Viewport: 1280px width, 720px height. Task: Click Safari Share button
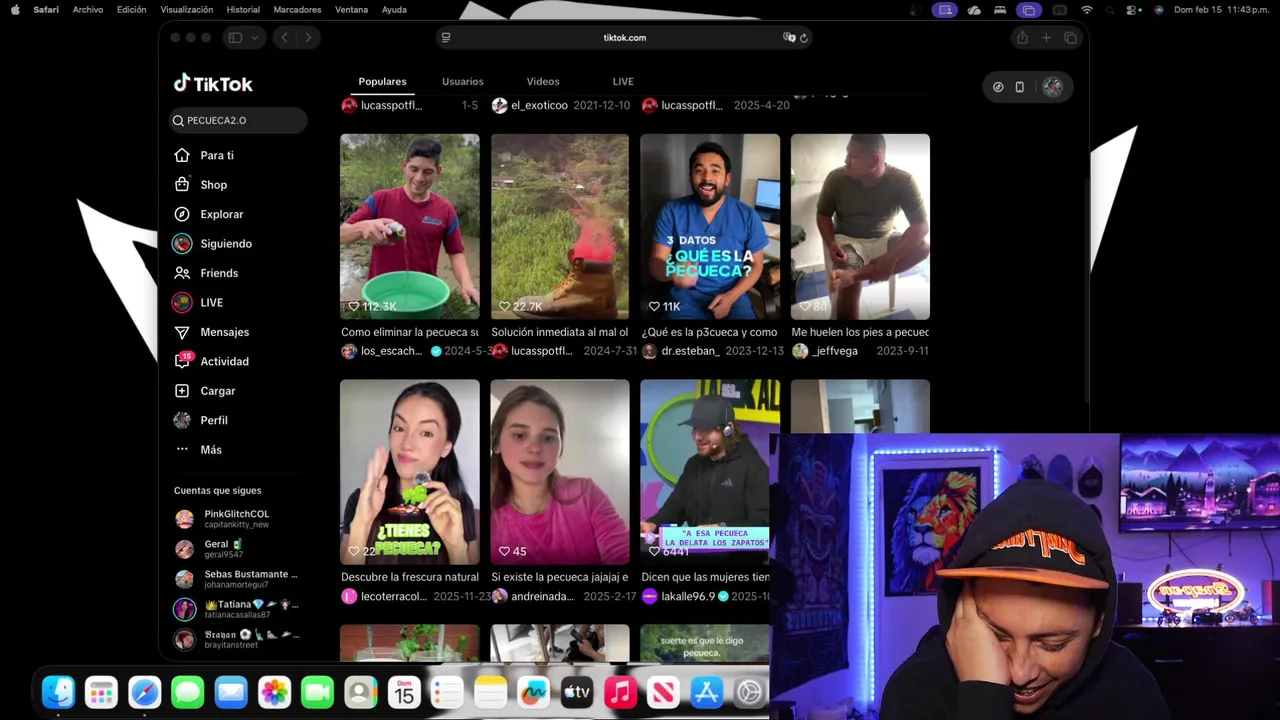pos(1021,38)
